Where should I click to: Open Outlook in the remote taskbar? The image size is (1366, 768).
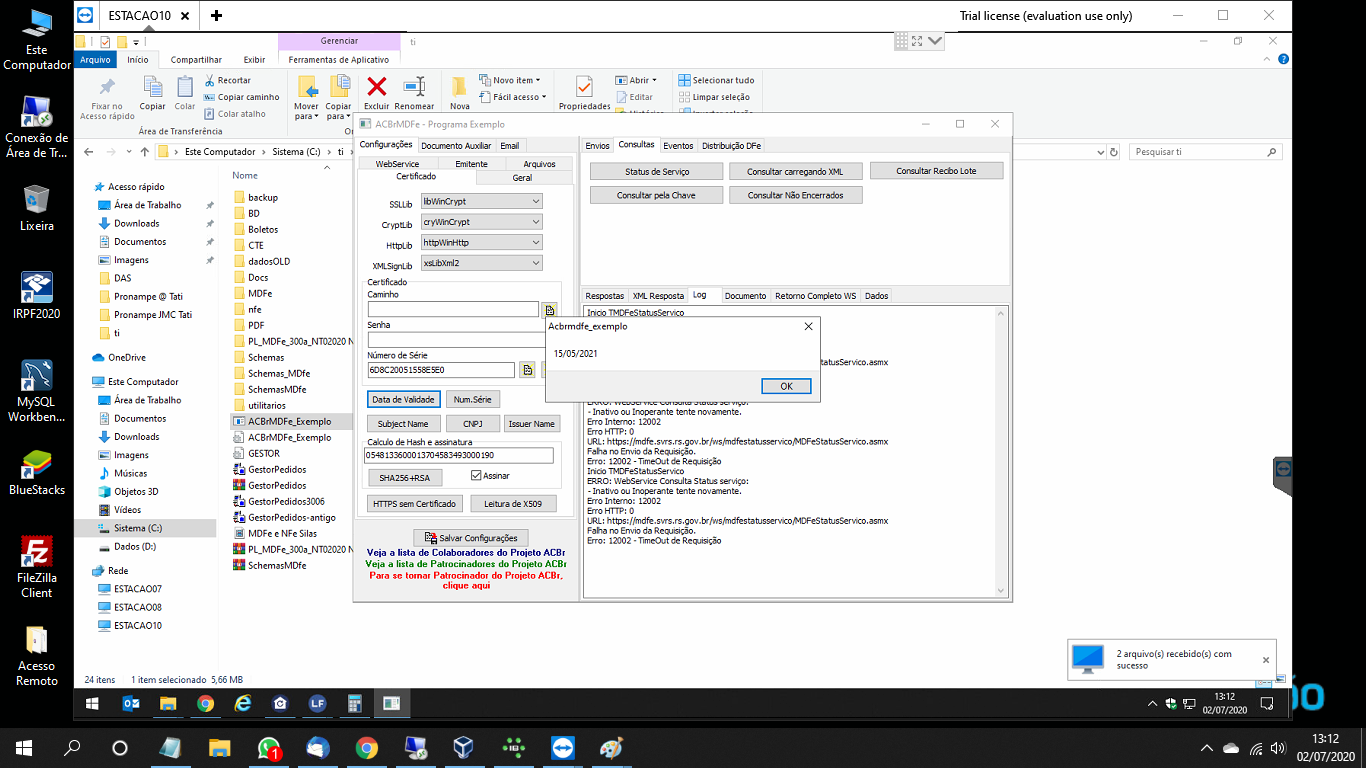coord(131,704)
